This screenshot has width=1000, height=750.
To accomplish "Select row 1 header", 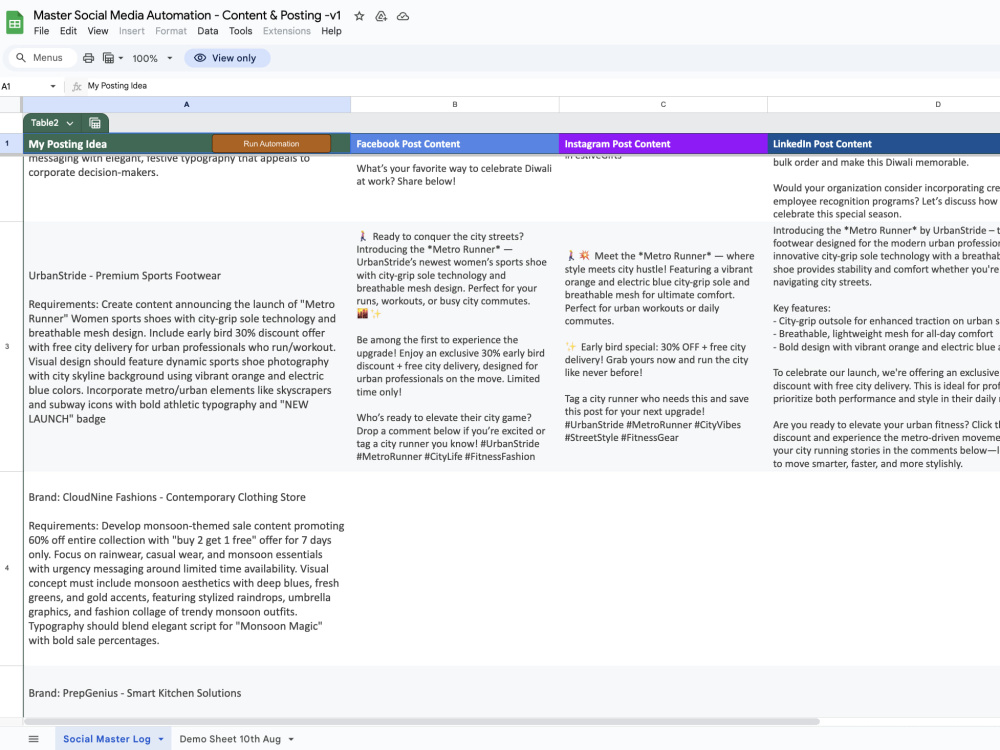I will click(11, 143).
